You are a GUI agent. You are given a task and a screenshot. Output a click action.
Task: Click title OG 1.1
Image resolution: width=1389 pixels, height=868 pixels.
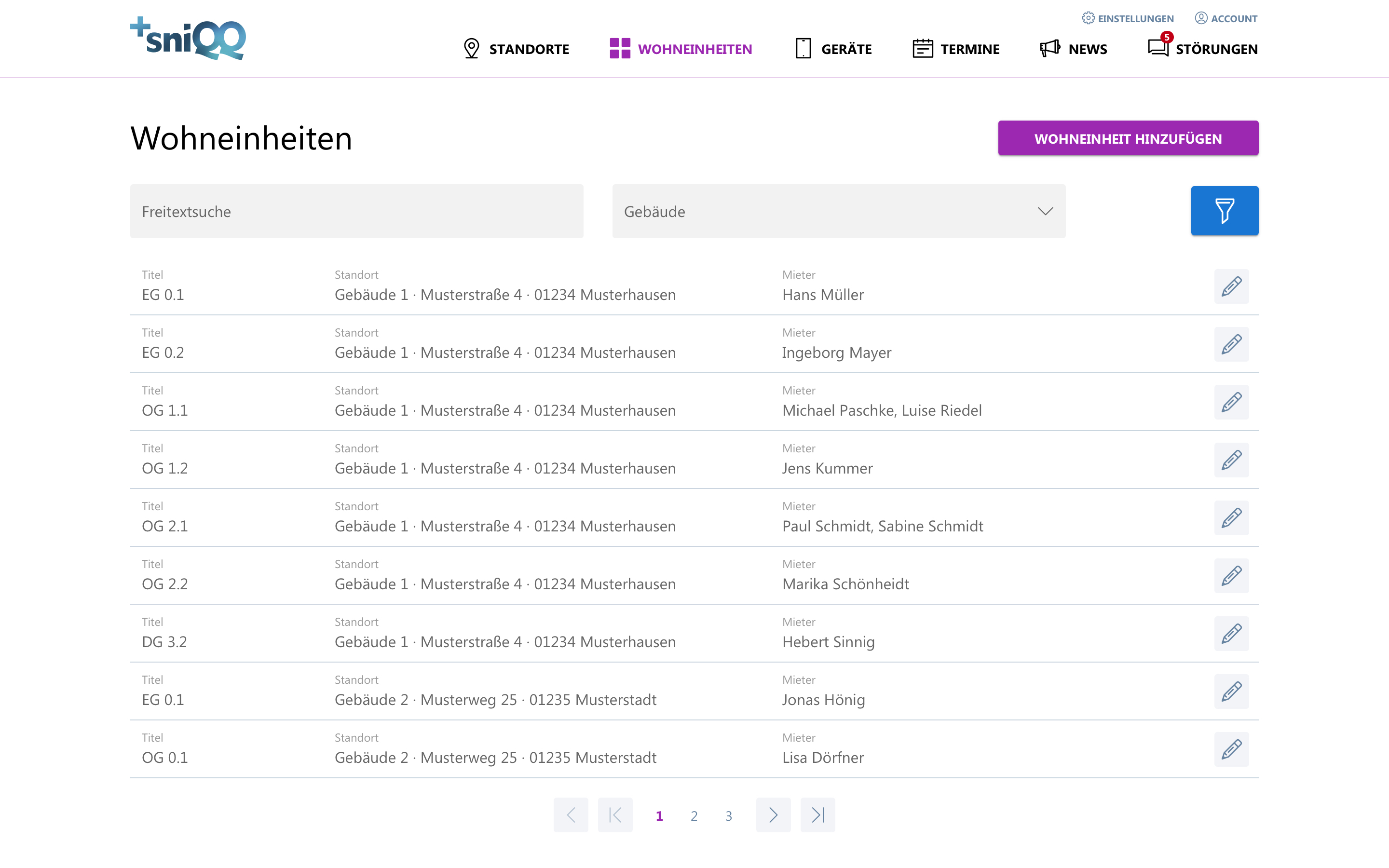point(165,410)
